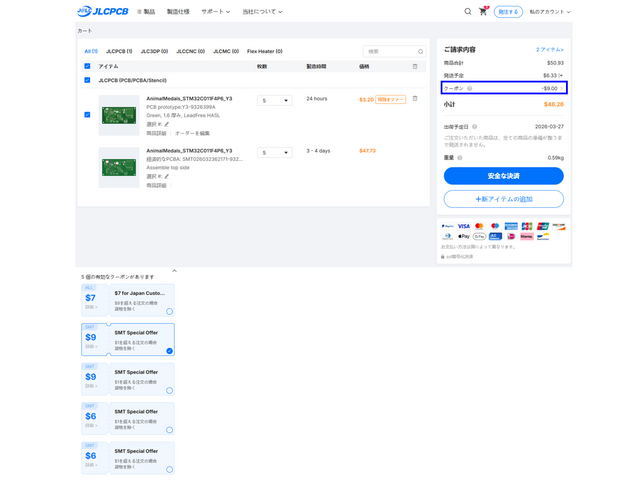The image size is (640, 480).
Task: Click the first-time offer badge next to $3.20
Action: [391, 100]
